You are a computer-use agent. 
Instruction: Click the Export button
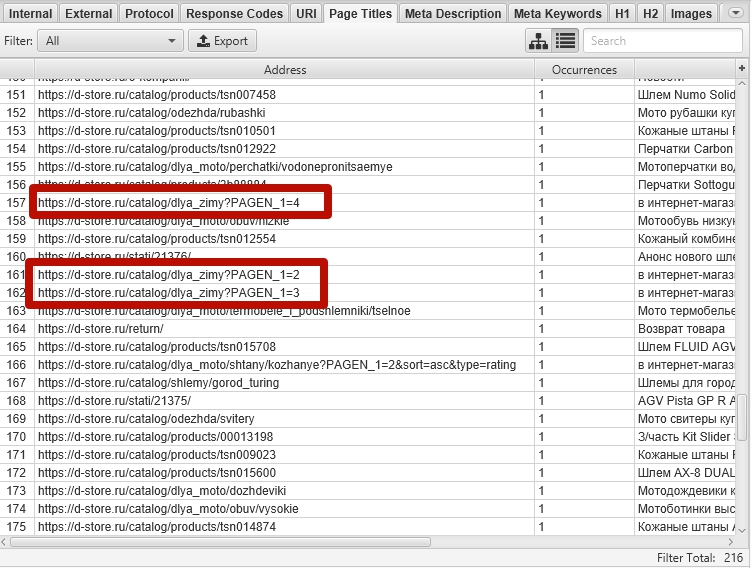coord(222,41)
